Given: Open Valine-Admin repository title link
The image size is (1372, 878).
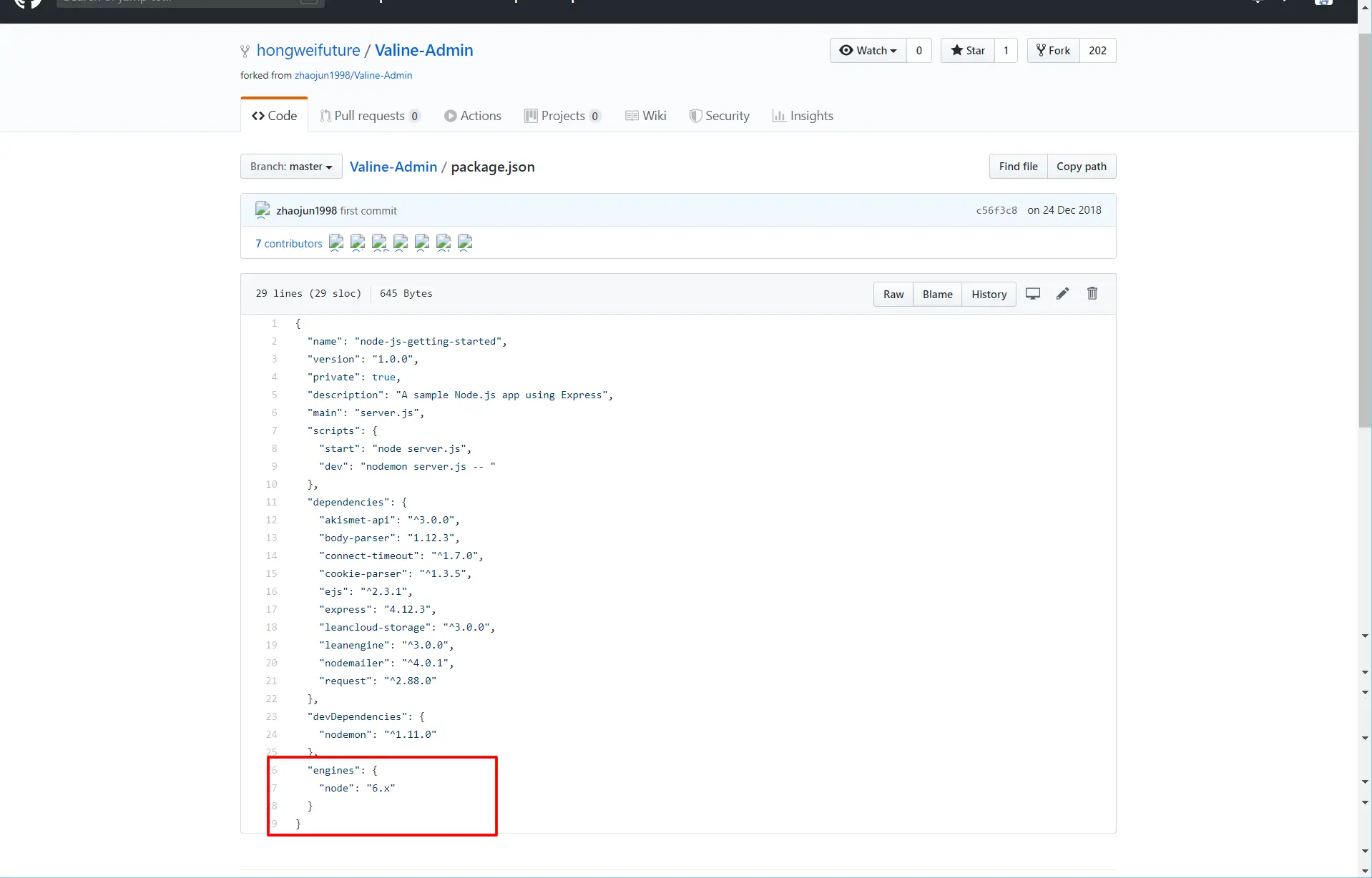Looking at the screenshot, I should 424,51.
